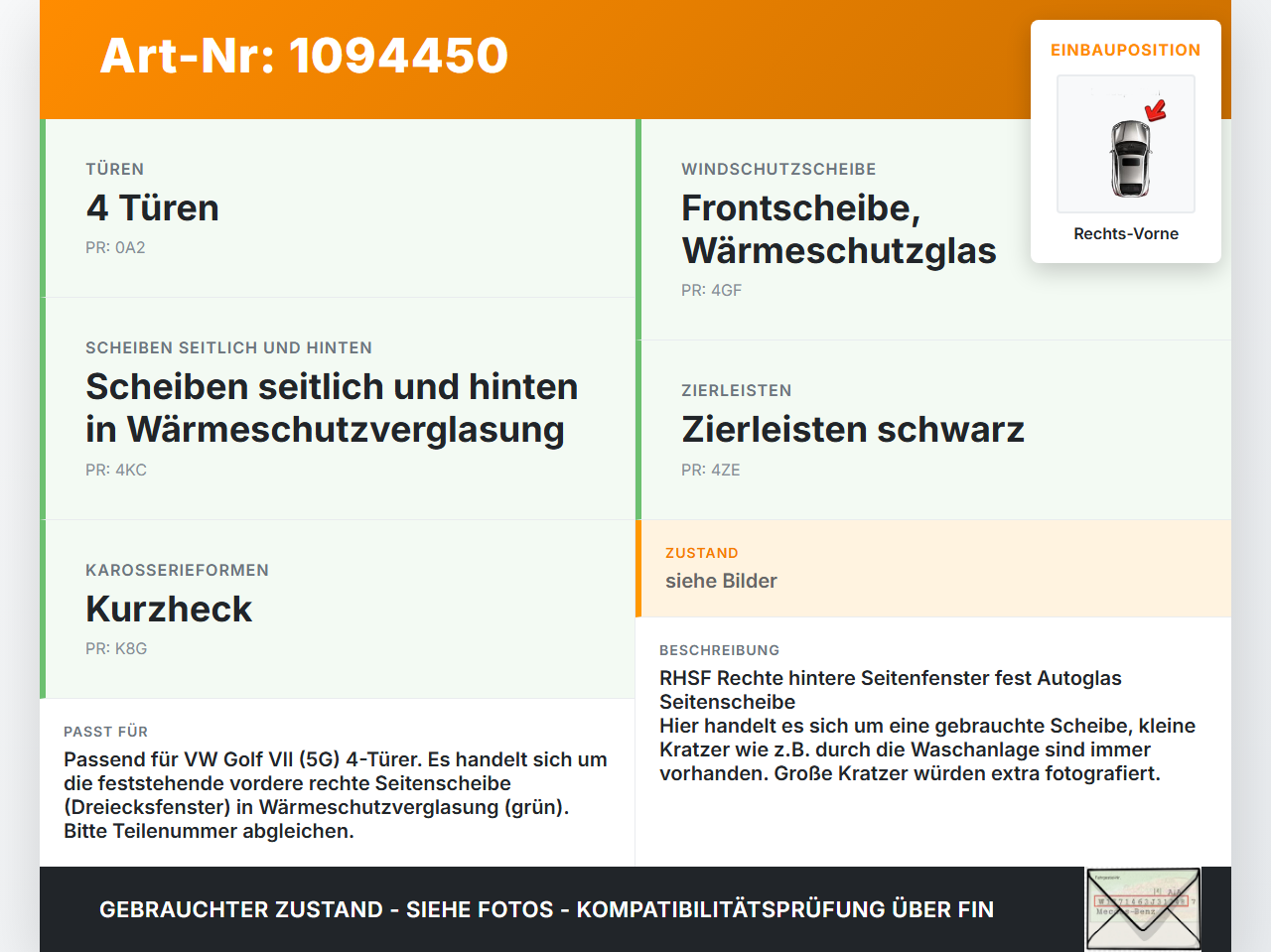1271x952 pixels.
Task: Click the PR: 4KC code
Action: coord(116,471)
